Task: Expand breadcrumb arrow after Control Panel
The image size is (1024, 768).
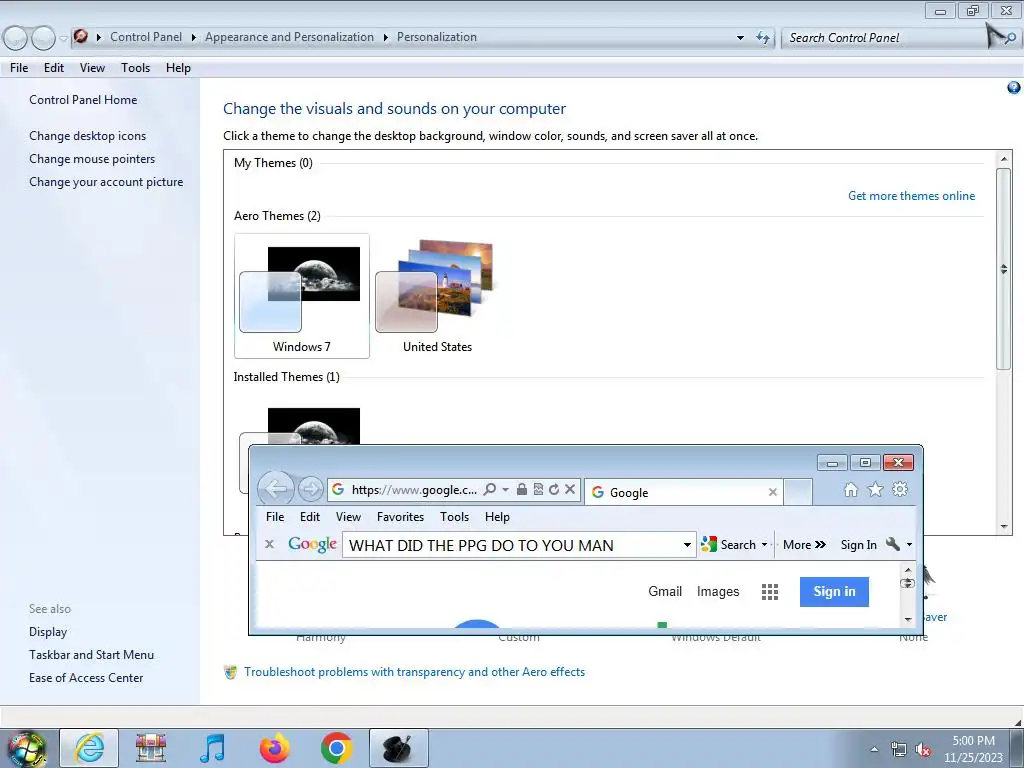Action: (193, 37)
